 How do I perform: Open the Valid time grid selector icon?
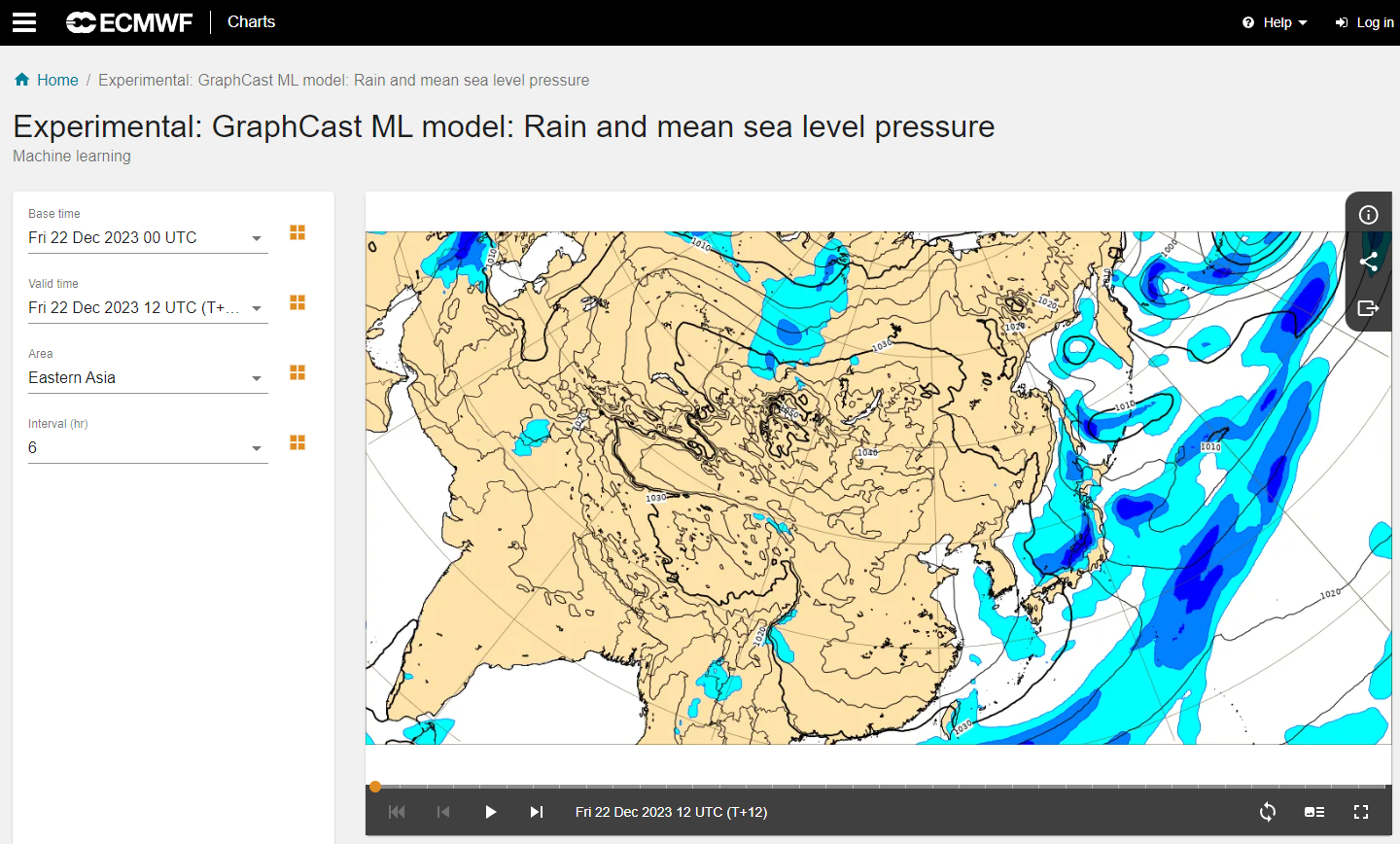click(297, 302)
